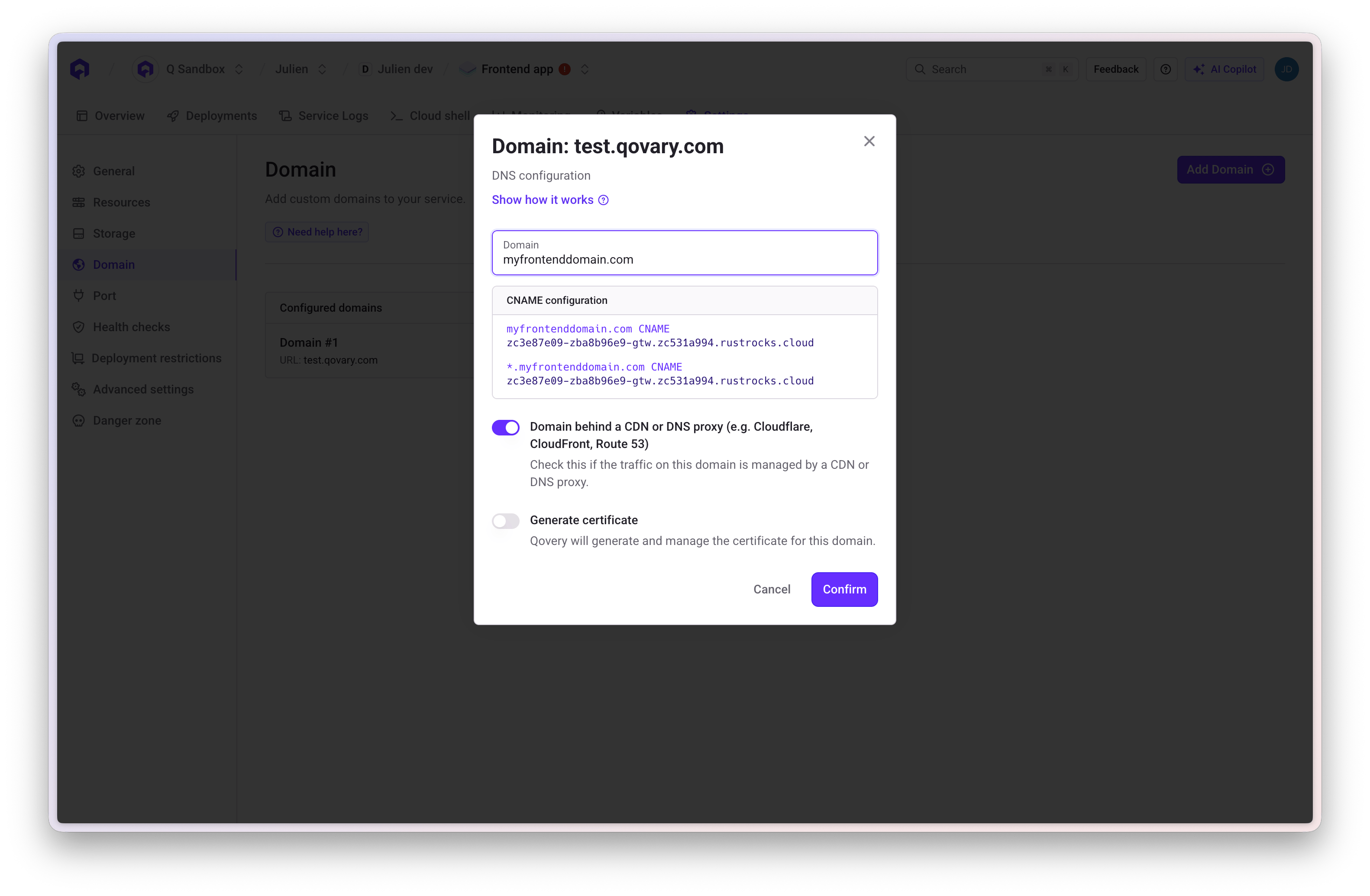Image resolution: width=1370 pixels, height=896 pixels.
Task: Switch to the Deployments tab
Action: tap(212, 116)
